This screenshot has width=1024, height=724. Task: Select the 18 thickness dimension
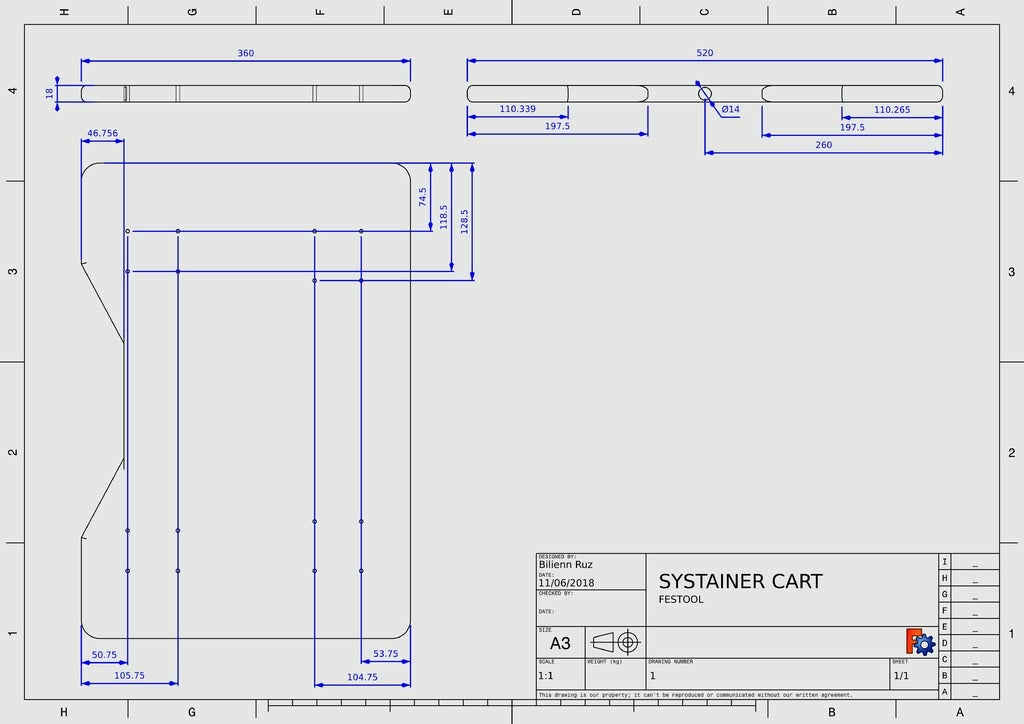pyautogui.click(x=50, y=93)
